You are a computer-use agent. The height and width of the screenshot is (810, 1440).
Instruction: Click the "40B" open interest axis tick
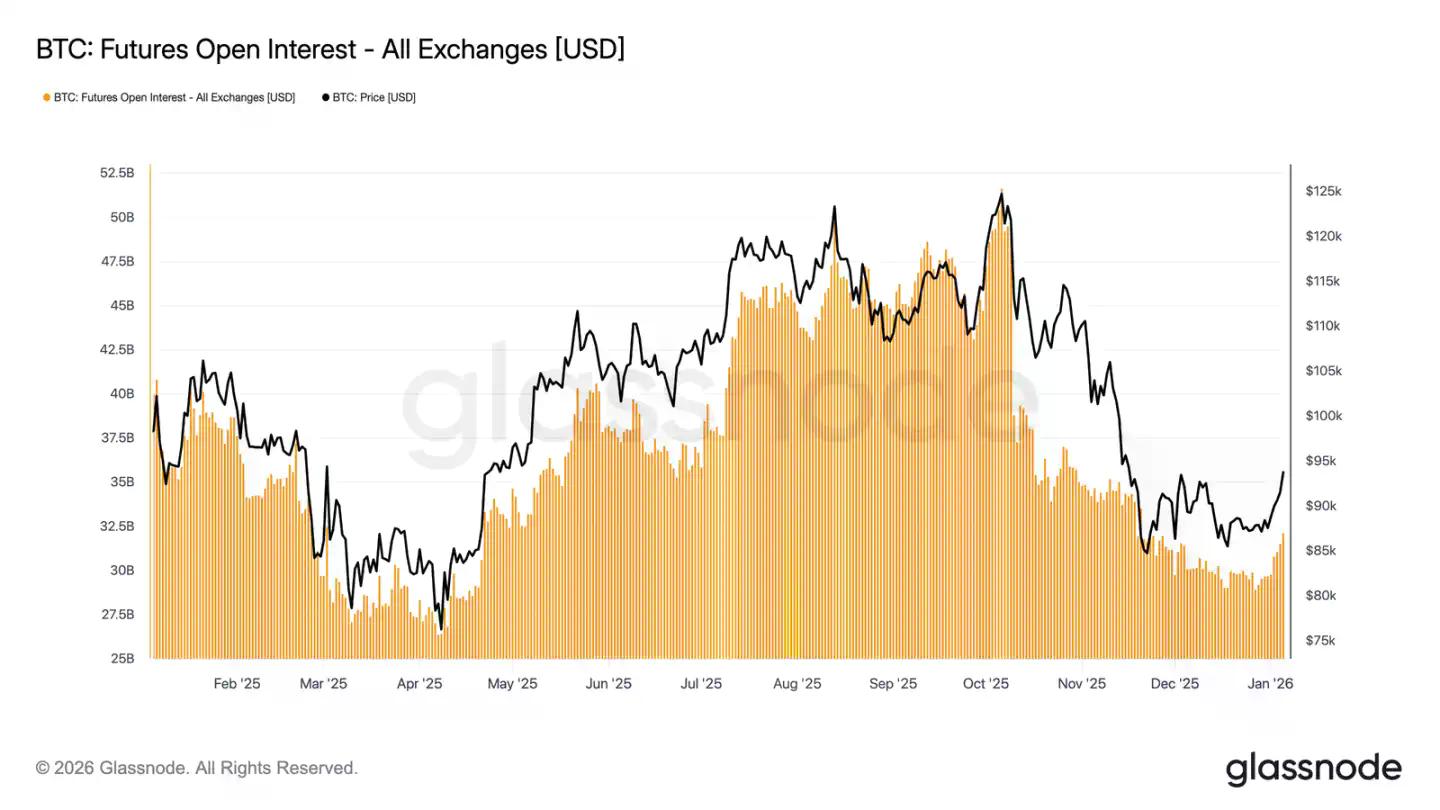[x=121, y=394]
